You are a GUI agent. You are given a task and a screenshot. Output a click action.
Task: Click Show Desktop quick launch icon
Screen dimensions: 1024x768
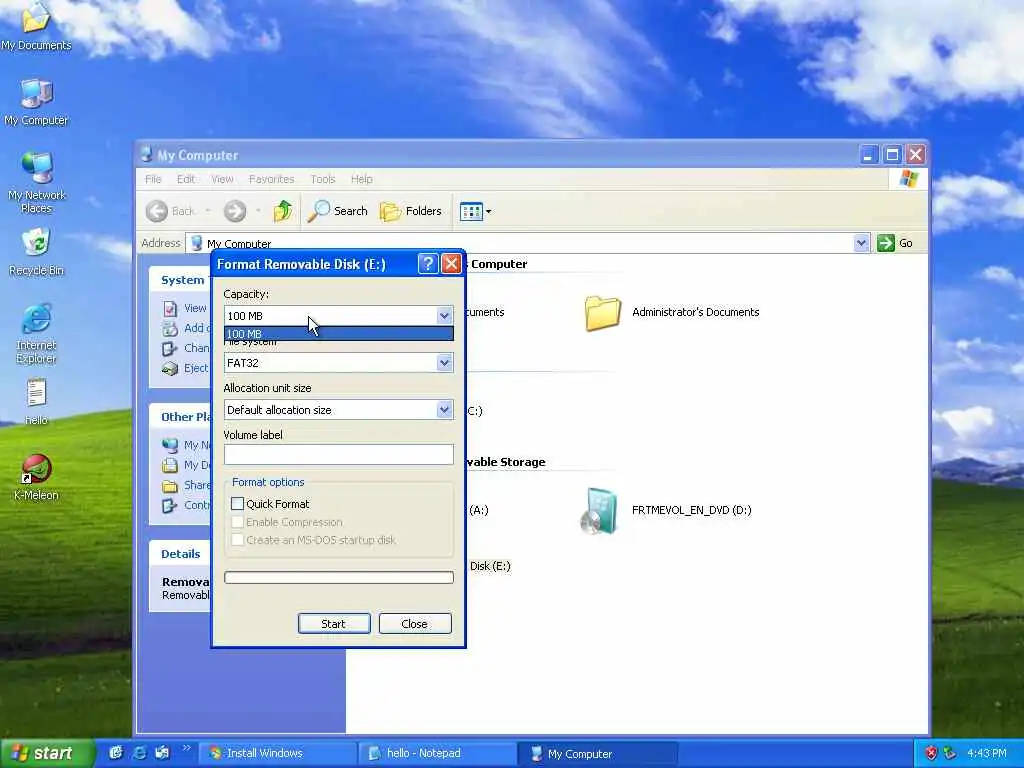click(x=116, y=753)
